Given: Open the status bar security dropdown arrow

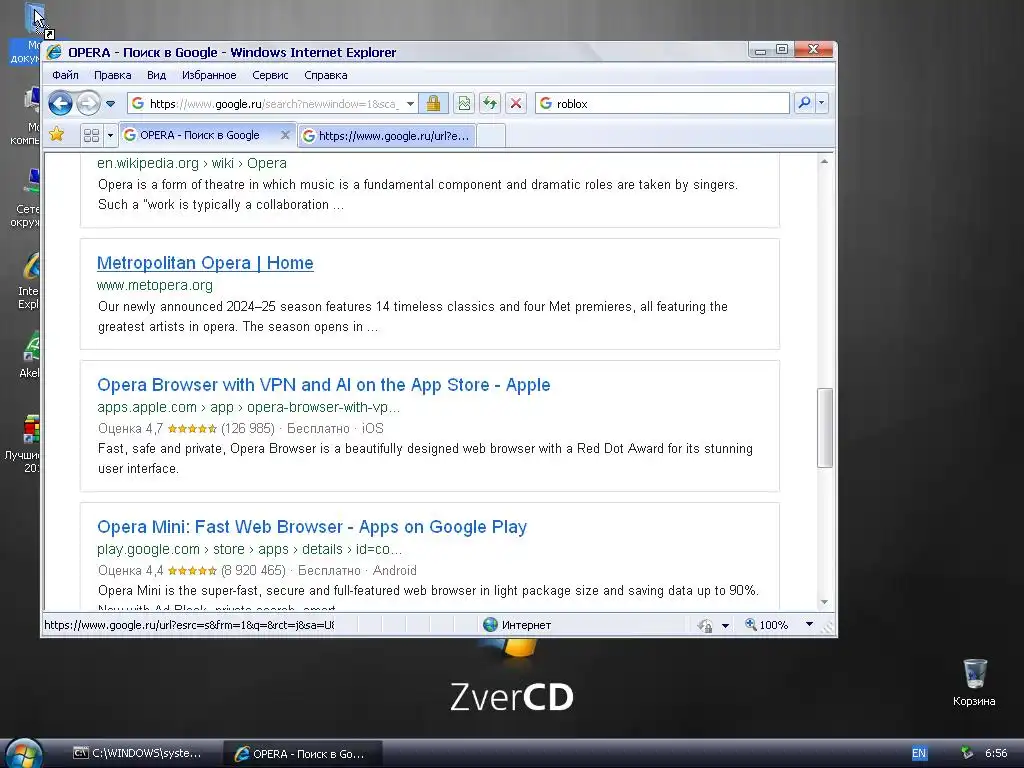Looking at the screenshot, I should point(725,626).
